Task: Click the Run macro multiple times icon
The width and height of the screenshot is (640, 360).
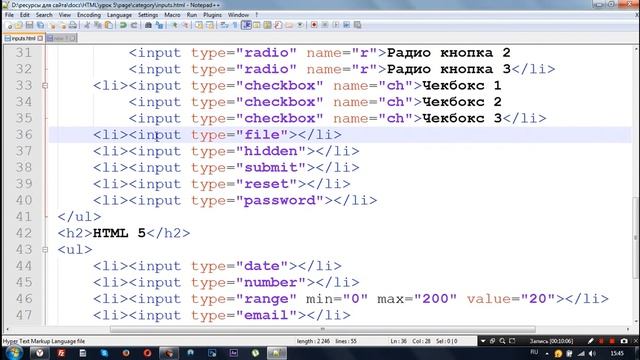Action: click(347, 25)
